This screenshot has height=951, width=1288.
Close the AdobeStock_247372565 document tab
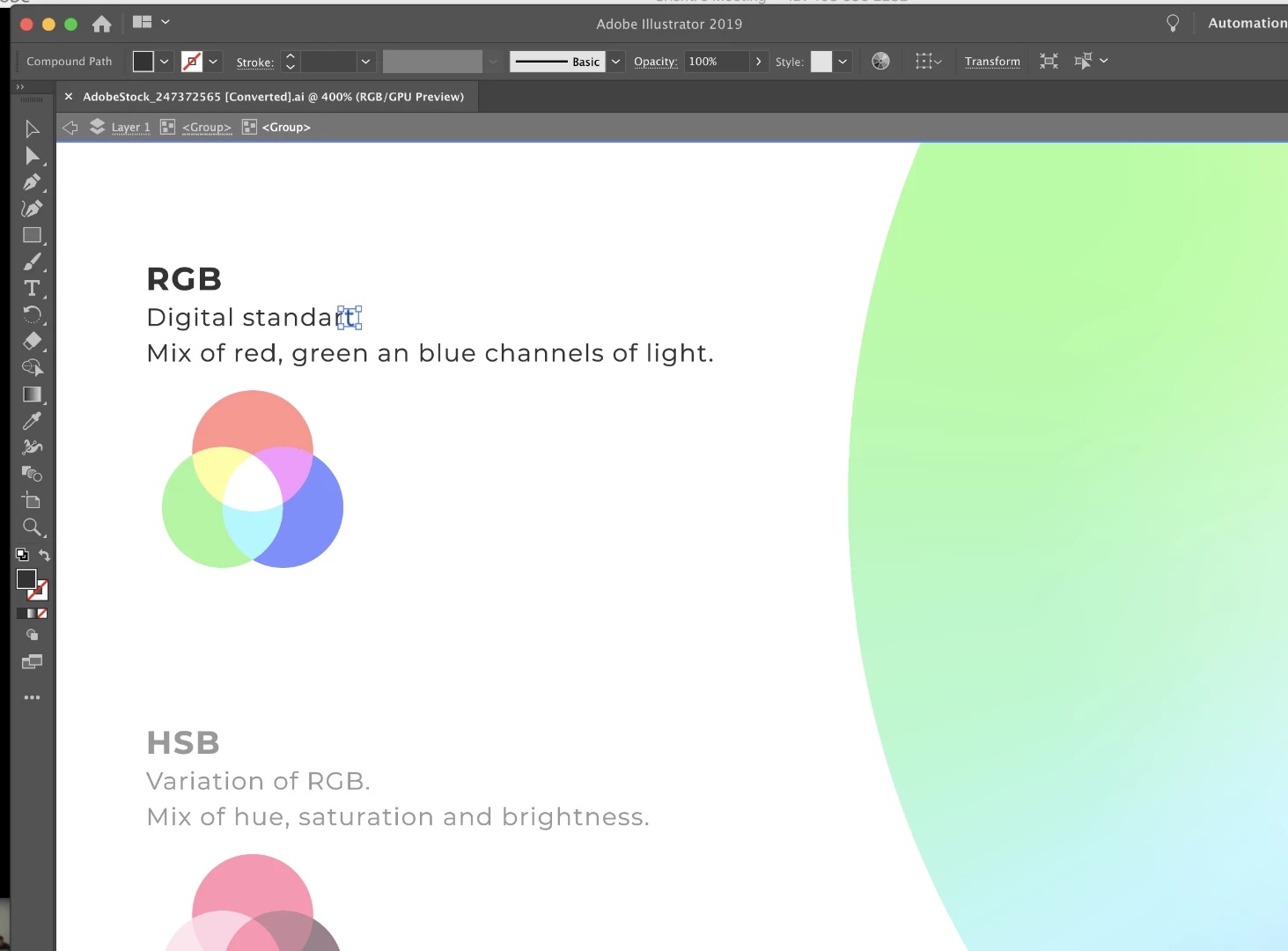pos(69,97)
